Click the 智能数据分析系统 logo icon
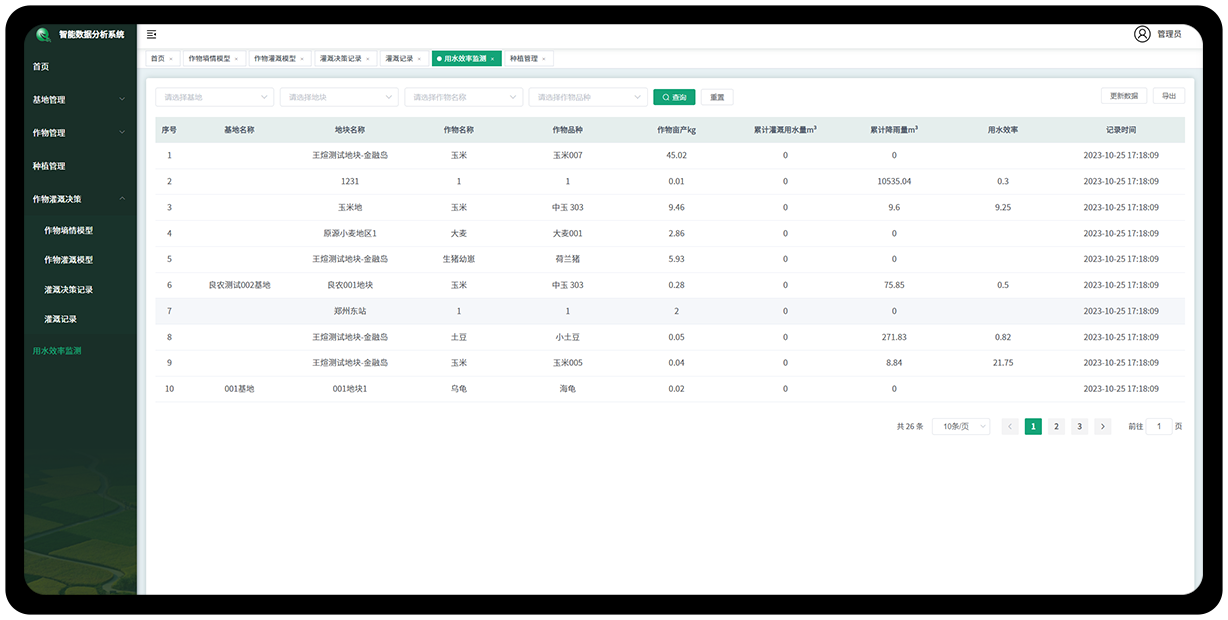Screen dimensions: 1228x620 click(40, 33)
